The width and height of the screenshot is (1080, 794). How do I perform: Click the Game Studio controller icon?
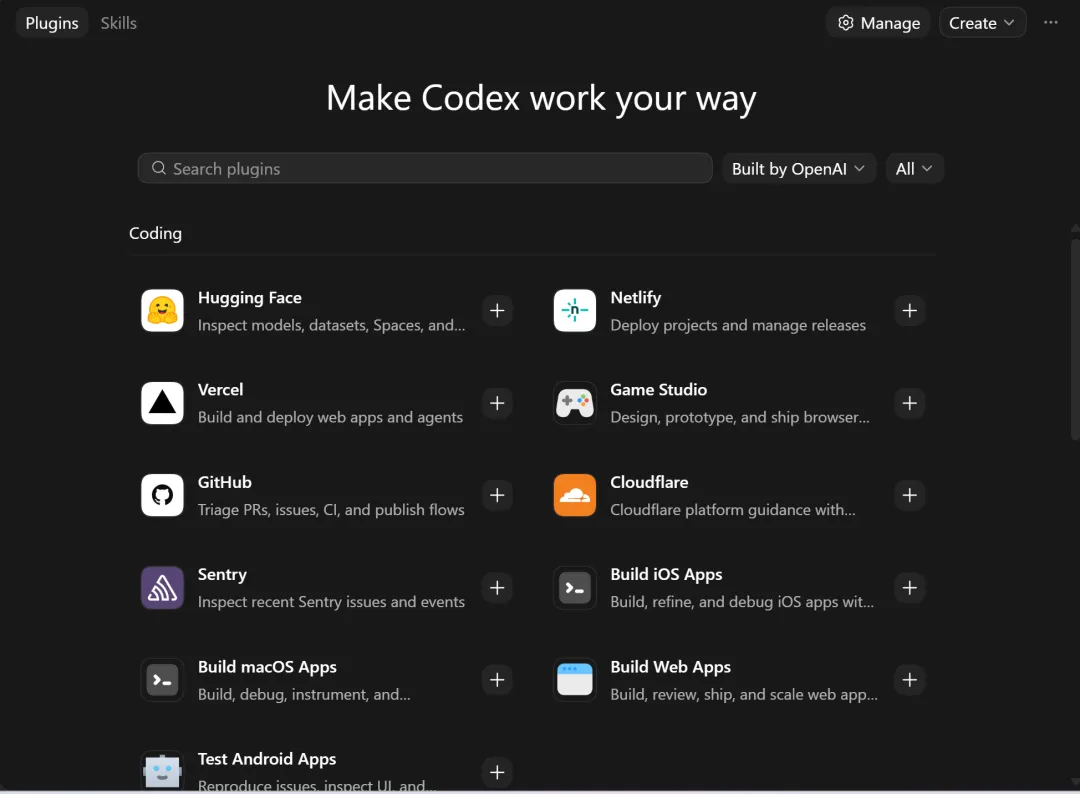(x=574, y=403)
